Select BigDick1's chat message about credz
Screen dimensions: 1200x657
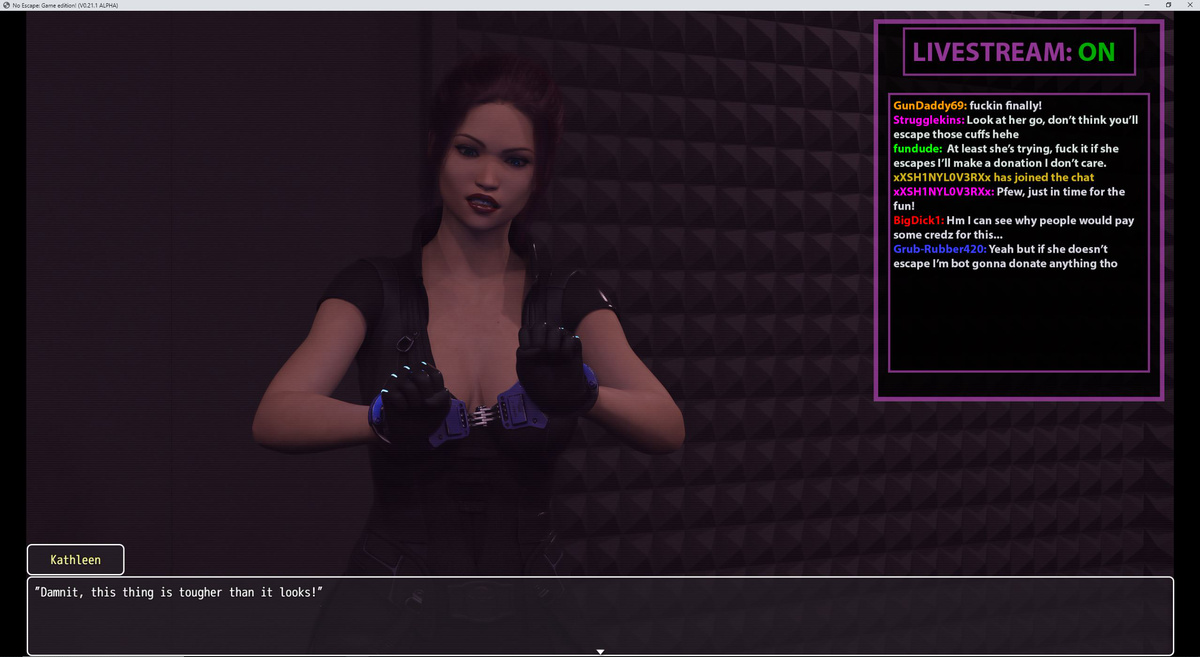[x=1014, y=228]
